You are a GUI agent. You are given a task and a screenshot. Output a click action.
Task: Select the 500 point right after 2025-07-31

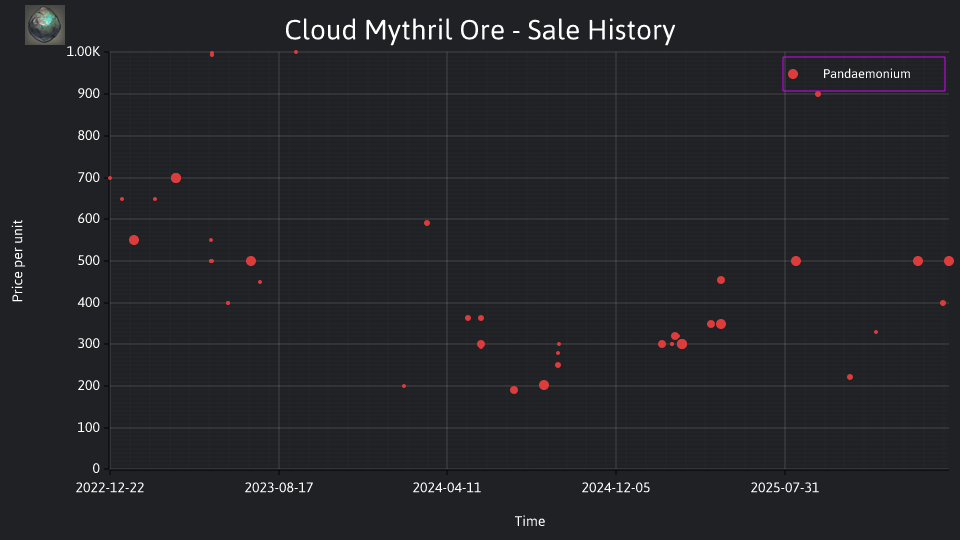(x=796, y=261)
